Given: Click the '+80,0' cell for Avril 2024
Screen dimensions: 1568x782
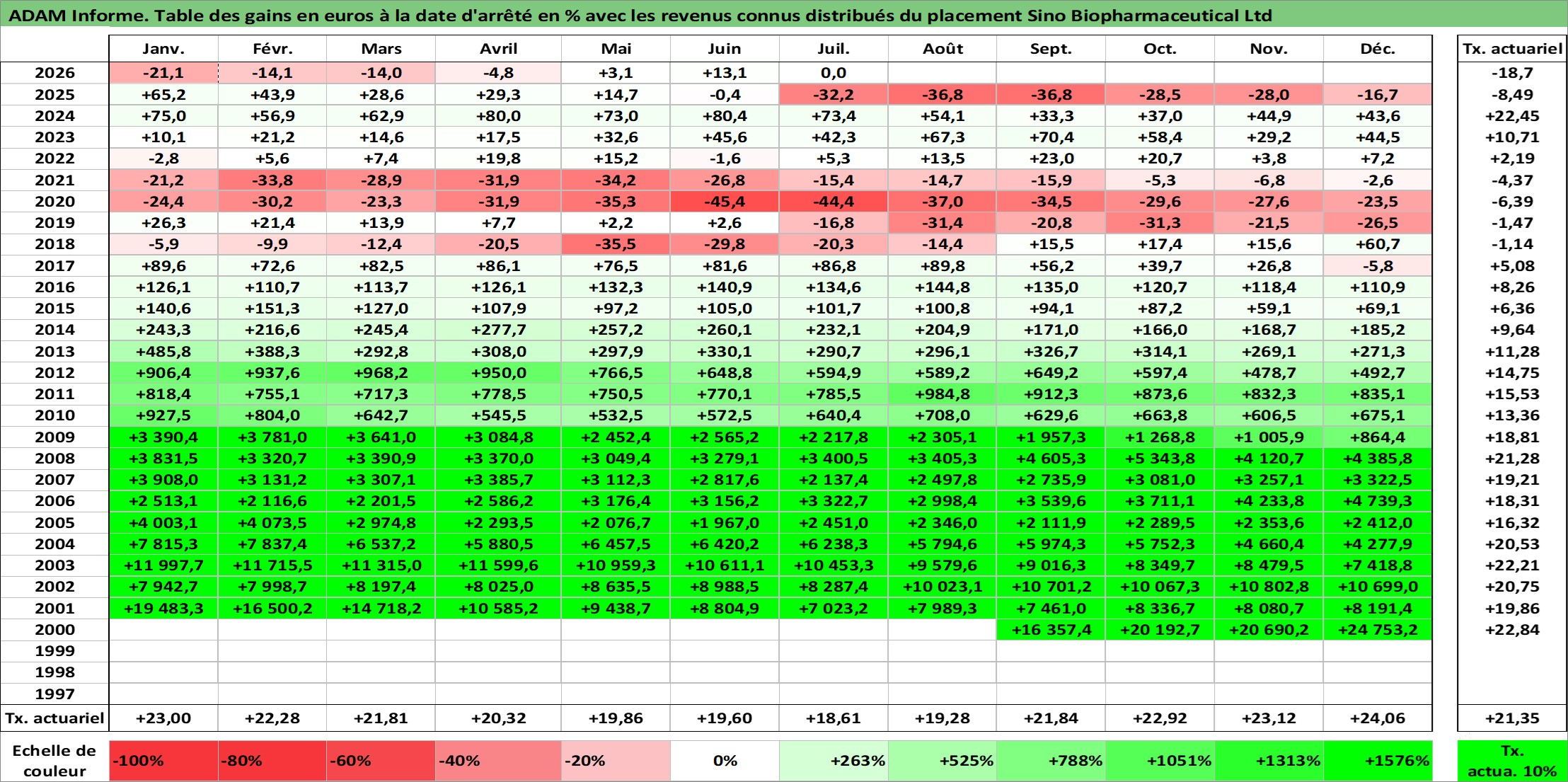Looking at the screenshot, I should tap(498, 116).
